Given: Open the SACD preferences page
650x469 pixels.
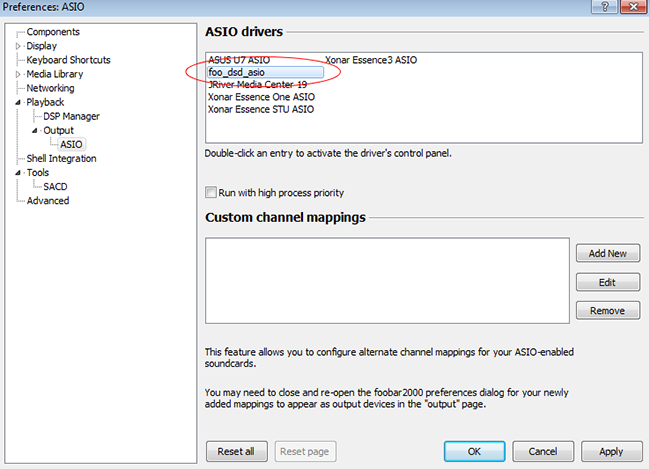Looking at the screenshot, I should pyautogui.click(x=55, y=187).
